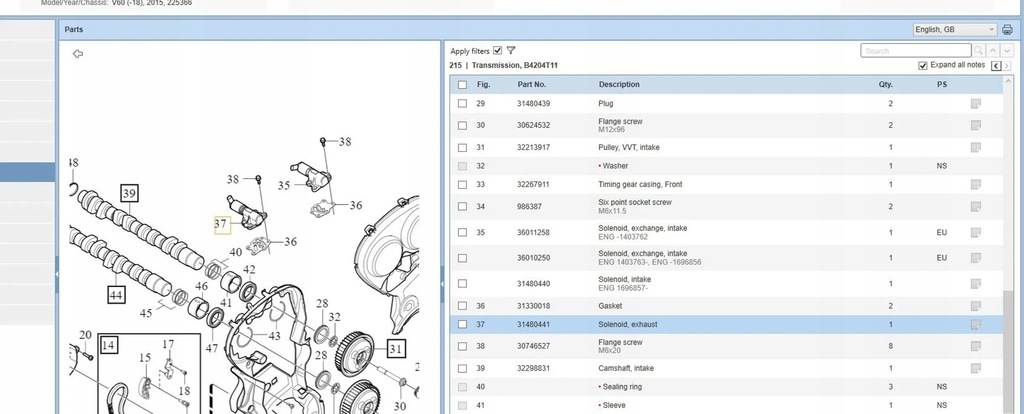Open note icon for part 36010250
Viewport: 1024px width, 414px height.
pos(976,258)
